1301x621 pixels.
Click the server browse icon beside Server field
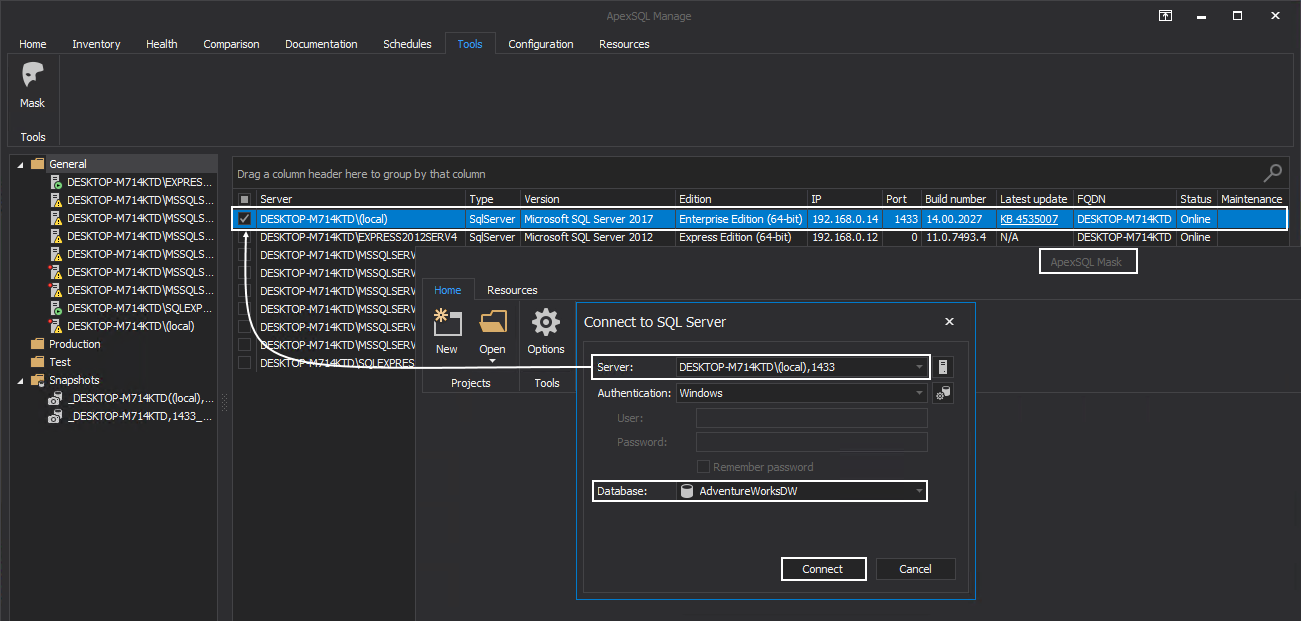click(942, 367)
